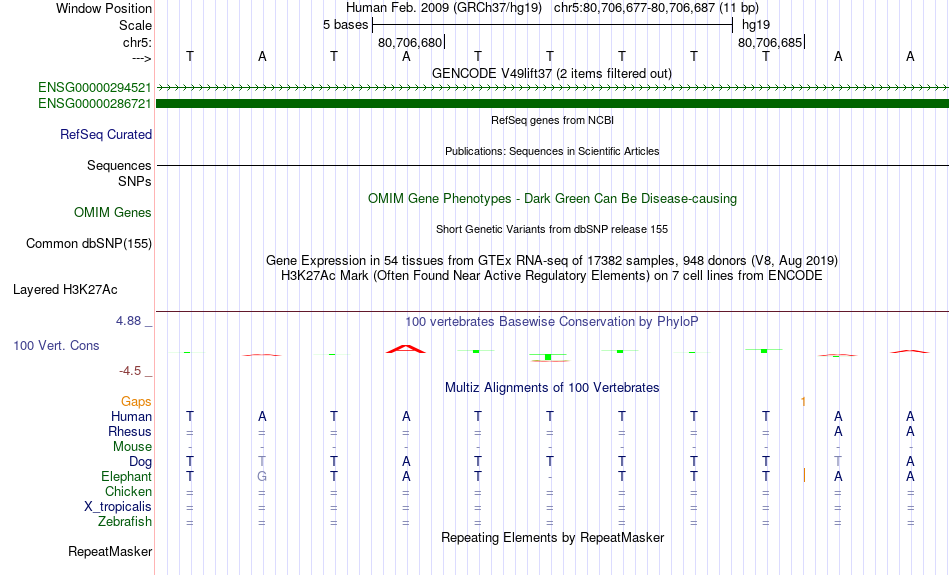Click the orange gap count '1' marker
950x575 pixels.
tap(803, 402)
